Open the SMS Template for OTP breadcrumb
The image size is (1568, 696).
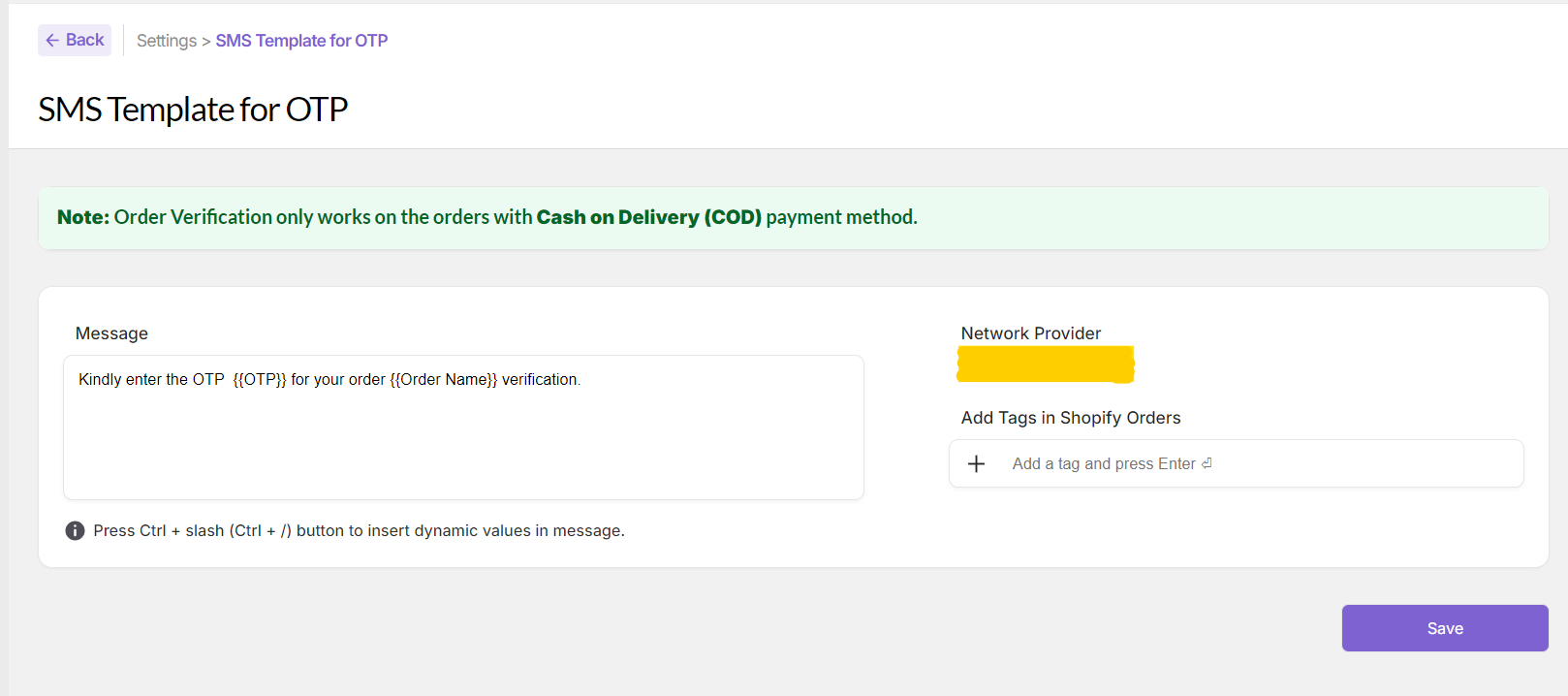click(301, 41)
